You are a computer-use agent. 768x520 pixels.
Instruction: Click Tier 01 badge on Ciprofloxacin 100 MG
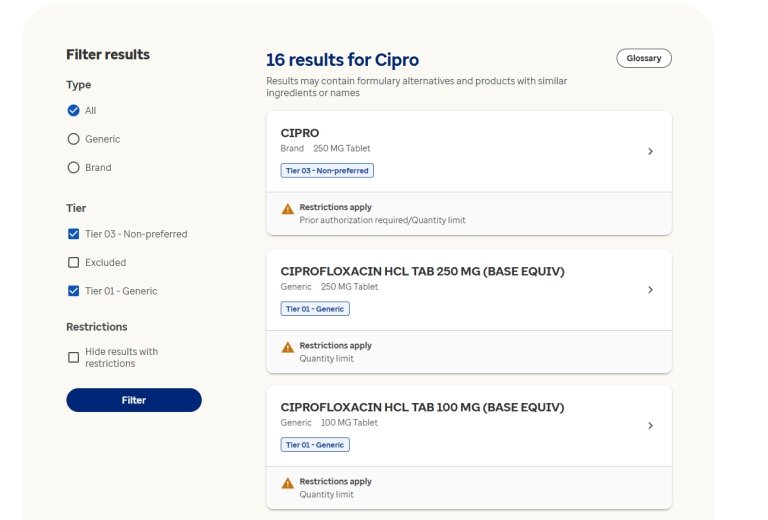315,445
